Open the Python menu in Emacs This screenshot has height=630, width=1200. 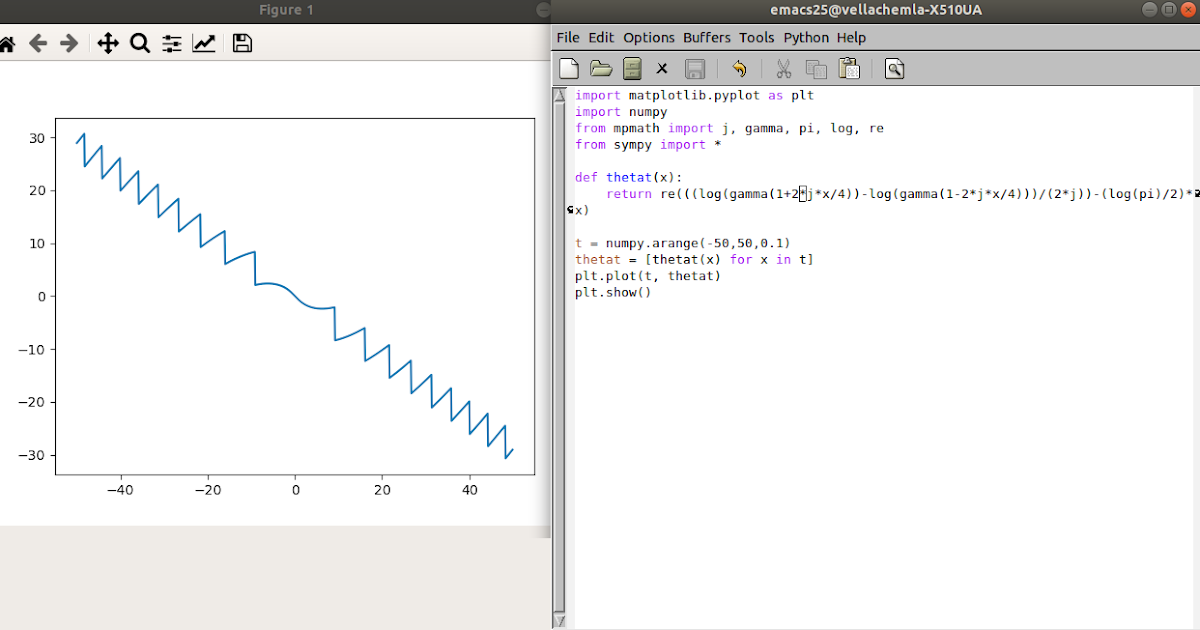click(806, 37)
